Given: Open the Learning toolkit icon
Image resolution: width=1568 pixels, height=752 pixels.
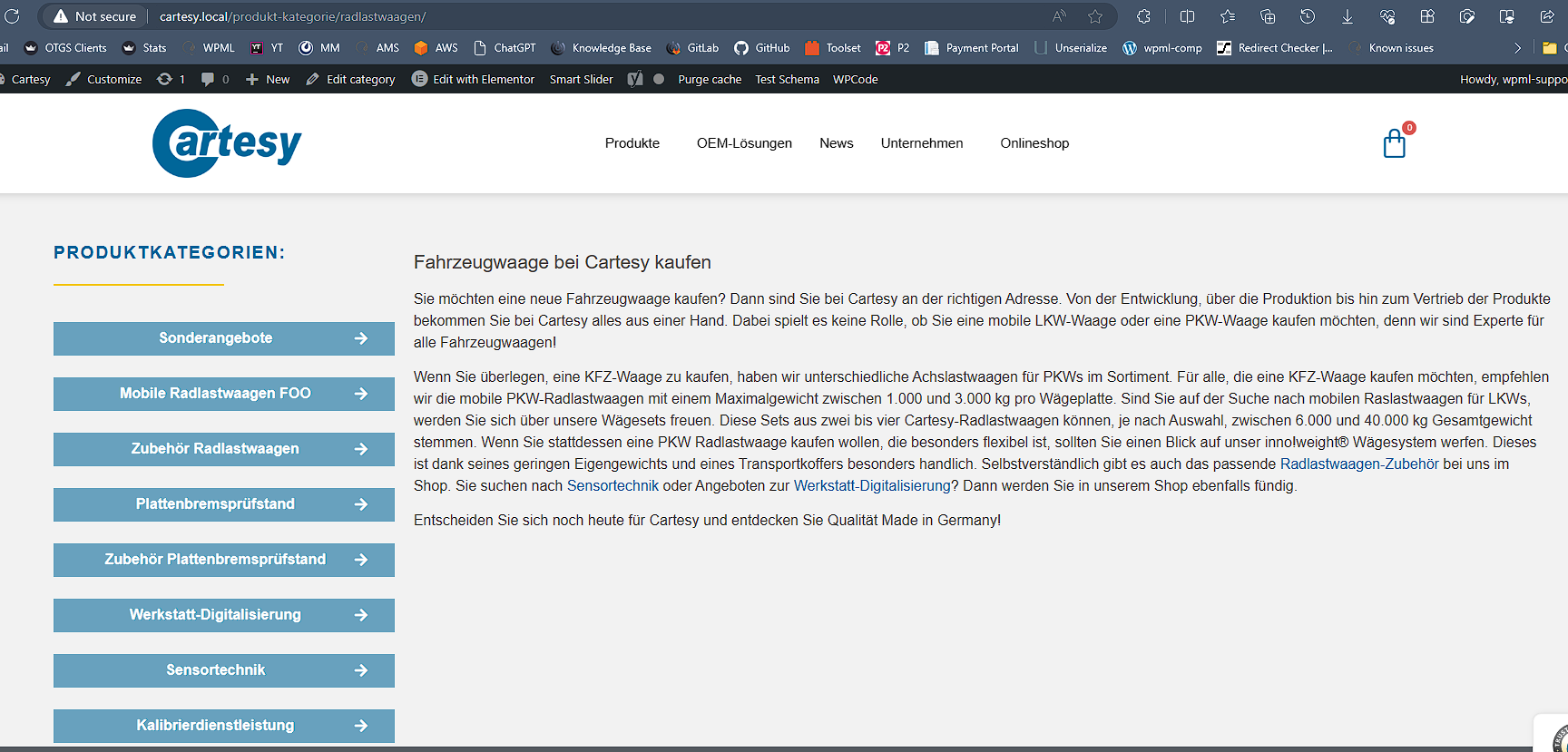Looking at the screenshot, I should (1507, 16).
